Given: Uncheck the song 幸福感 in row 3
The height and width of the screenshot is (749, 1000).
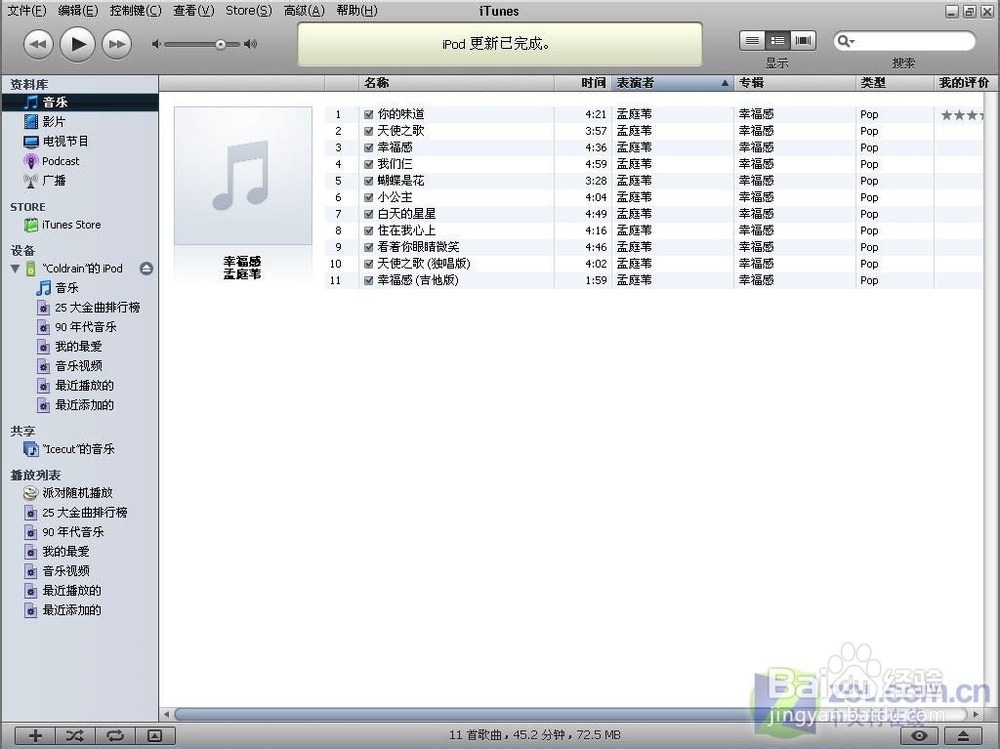Looking at the screenshot, I should 369,147.
